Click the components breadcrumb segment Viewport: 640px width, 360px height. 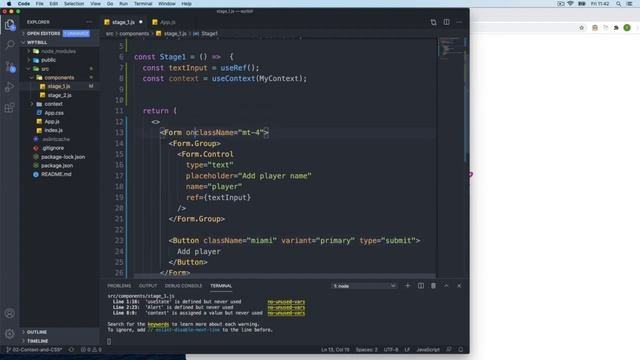point(134,34)
